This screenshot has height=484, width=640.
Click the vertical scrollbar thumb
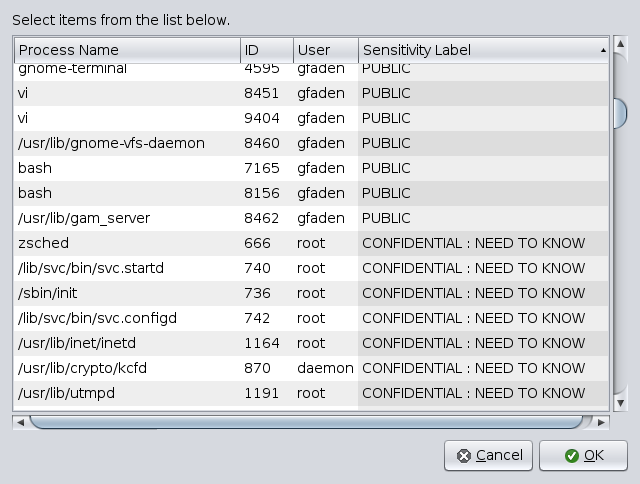click(x=619, y=113)
